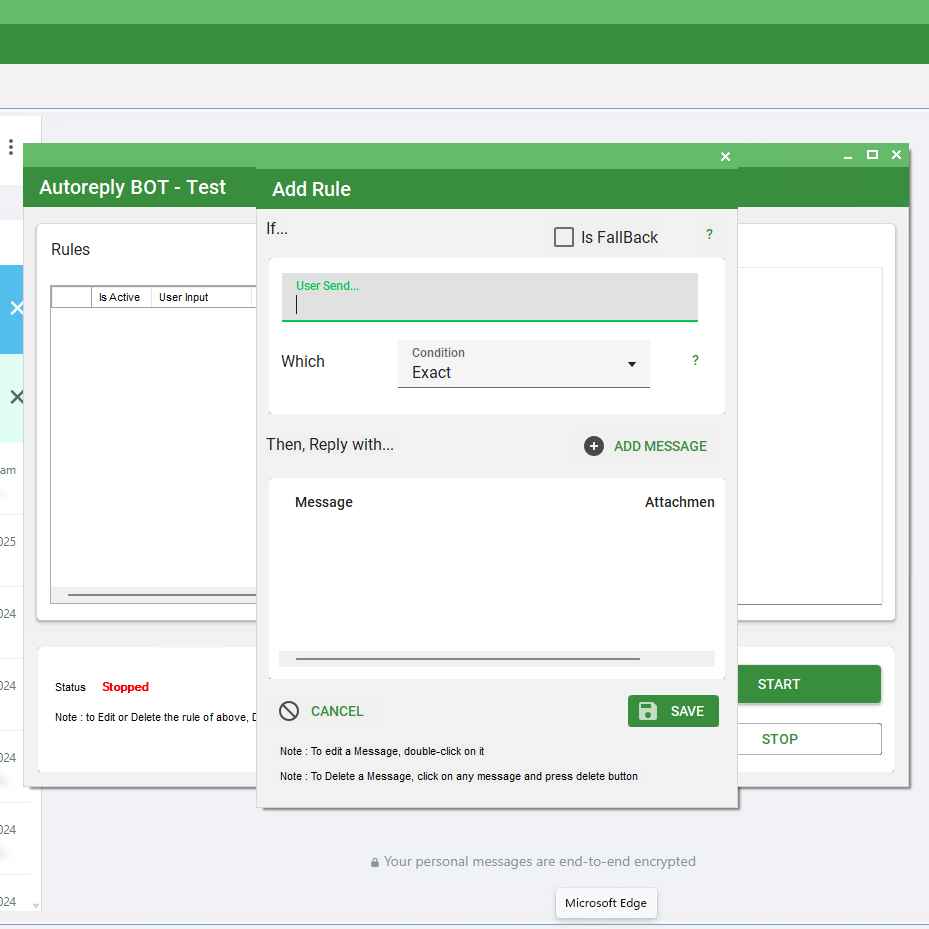Open the three-dot overflow menu

pyautogui.click(x=10, y=146)
